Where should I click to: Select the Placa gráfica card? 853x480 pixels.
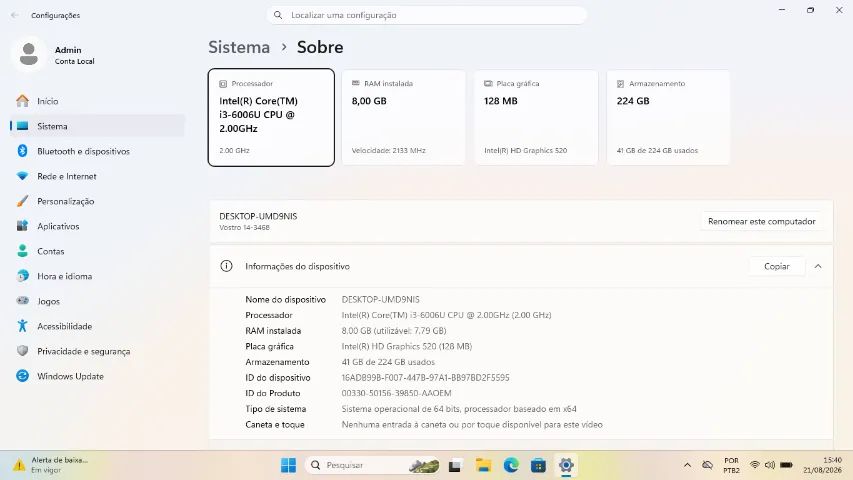click(536, 117)
